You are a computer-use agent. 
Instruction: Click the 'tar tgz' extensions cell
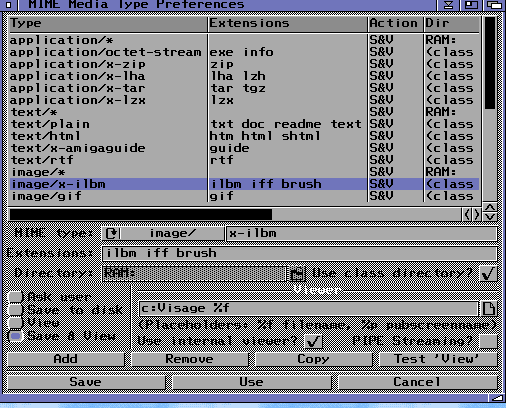click(238, 88)
